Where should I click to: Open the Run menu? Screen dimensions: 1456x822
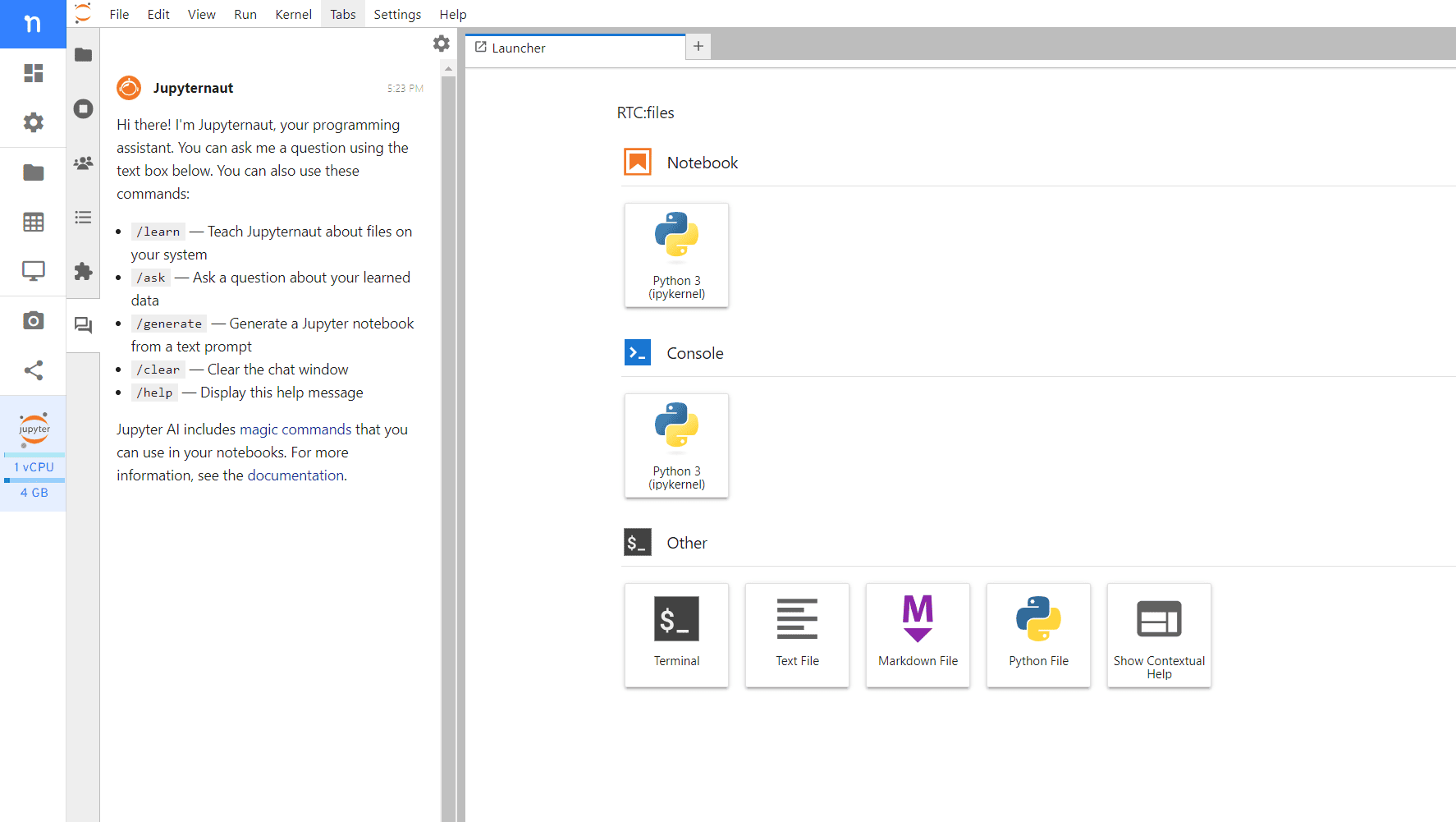point(245,14)
